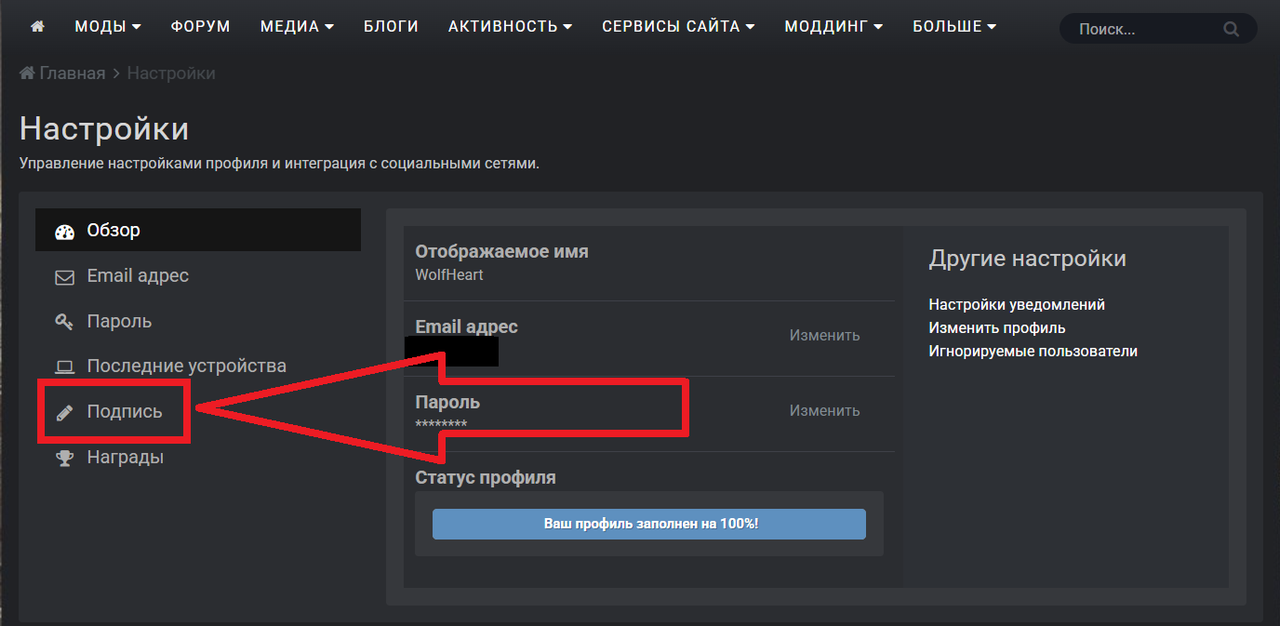Viewport: 1280px width, 626px height.
Task: Click the WolfHeart display name
Action: tap(449, 274)
